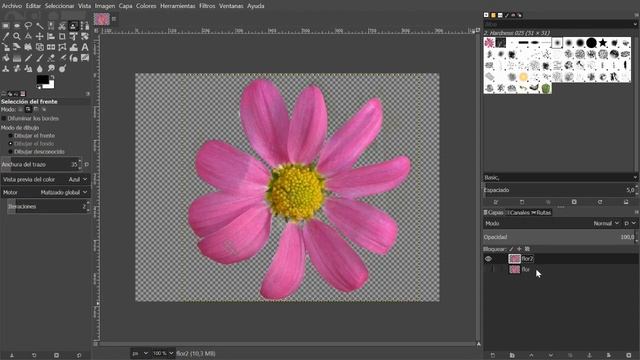
Task: Select the Free Select lasso tool
Action: click(28, 26)
